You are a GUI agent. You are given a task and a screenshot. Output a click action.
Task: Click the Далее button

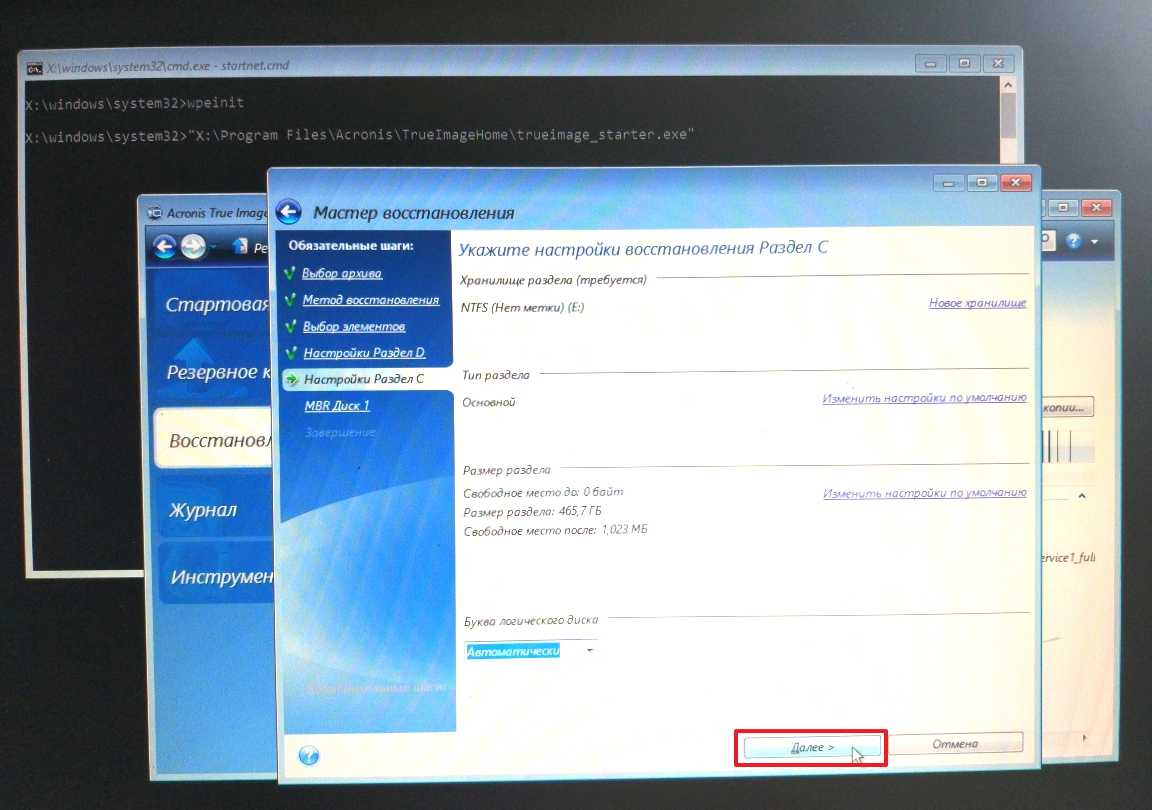tap(812, 748)
